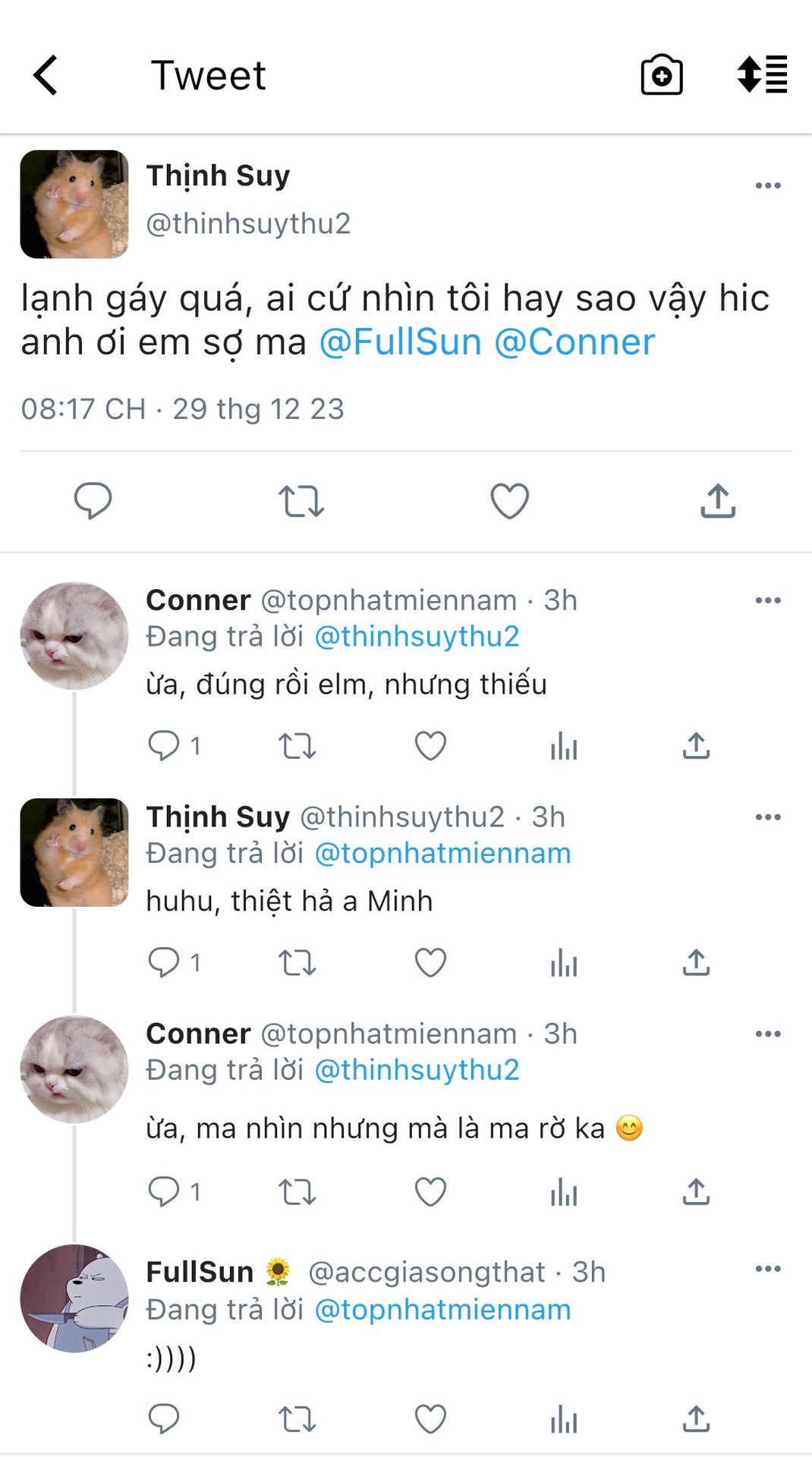
Task: Open @topnhatmiennam link in FullSun's reply
Action: click(442, 1310)
